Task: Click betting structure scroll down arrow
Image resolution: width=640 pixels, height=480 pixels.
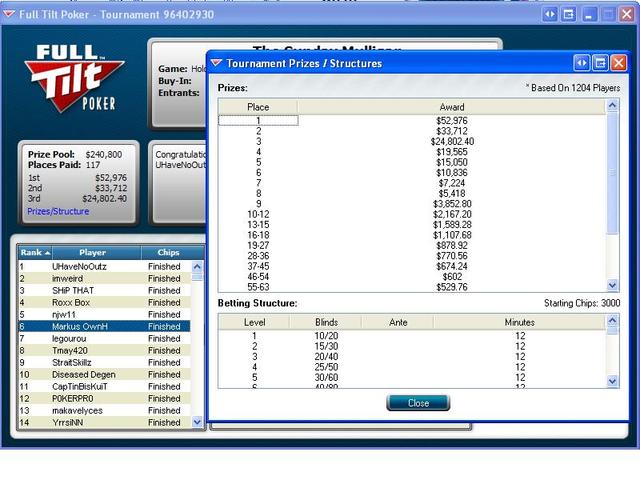Action: 612,381
